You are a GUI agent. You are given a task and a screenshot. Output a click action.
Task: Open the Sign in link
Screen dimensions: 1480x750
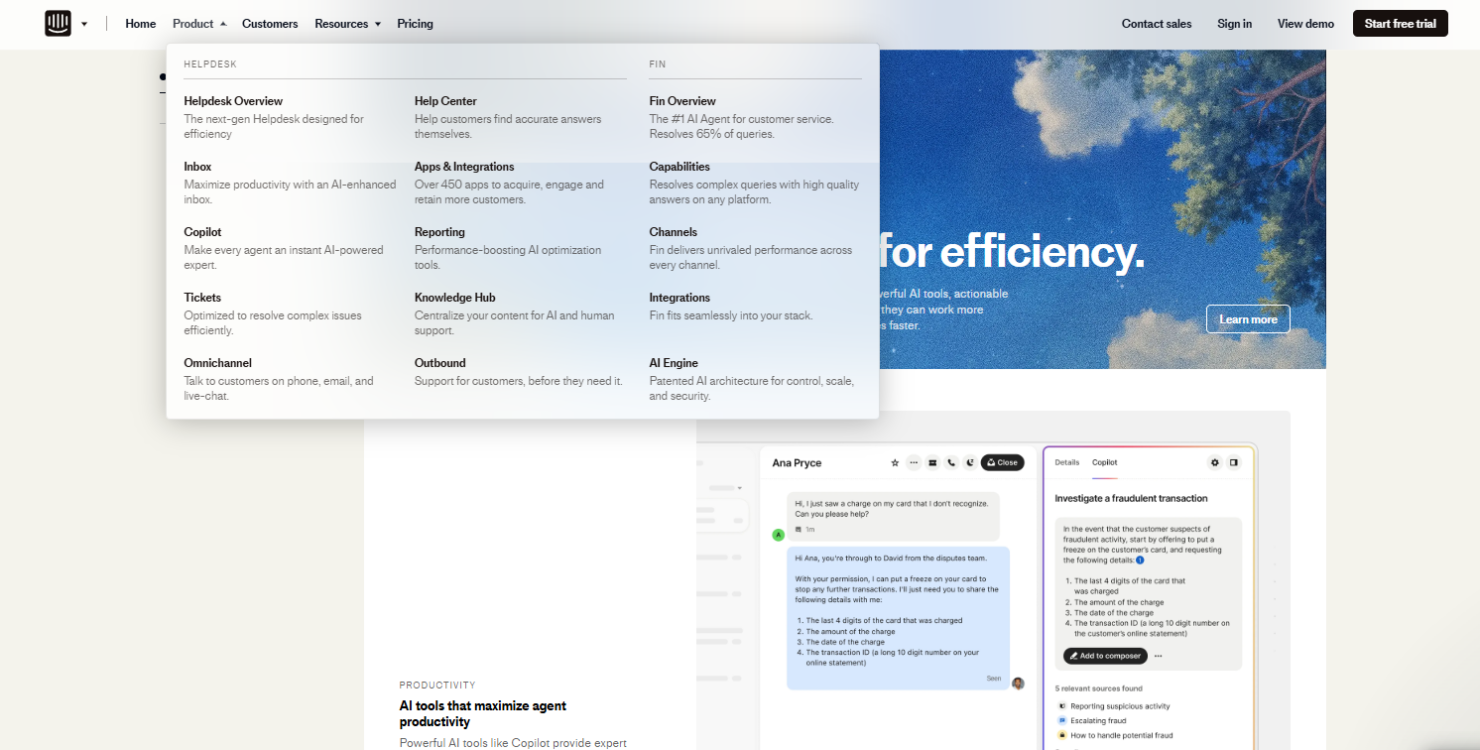[x=1234, y=24]
